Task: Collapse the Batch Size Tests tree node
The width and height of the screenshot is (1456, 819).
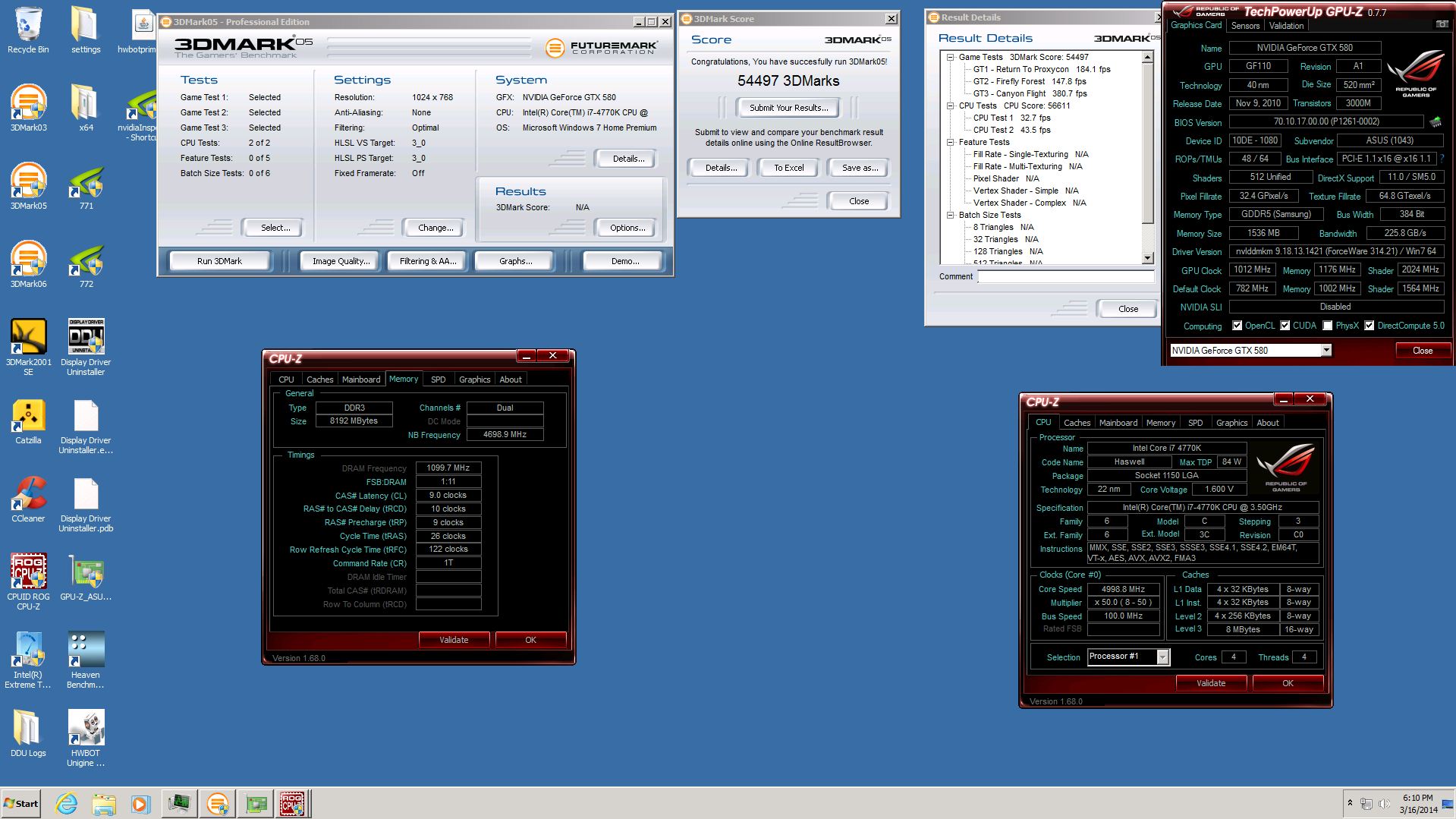Action: 950,215
